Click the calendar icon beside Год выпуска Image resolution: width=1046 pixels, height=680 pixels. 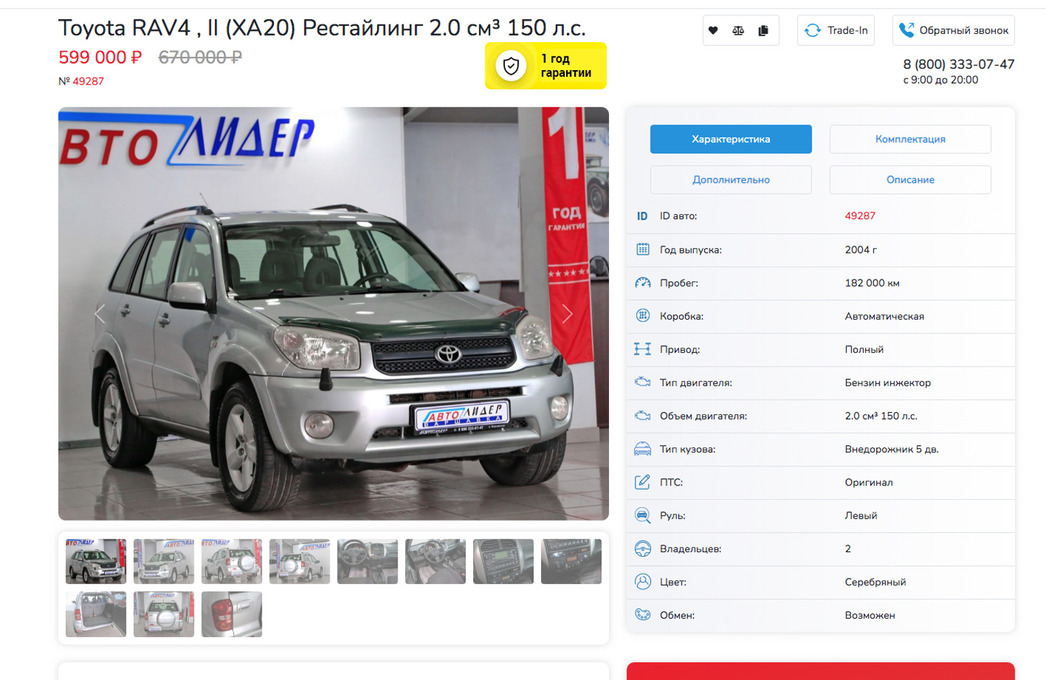click(x=642, y=250)
